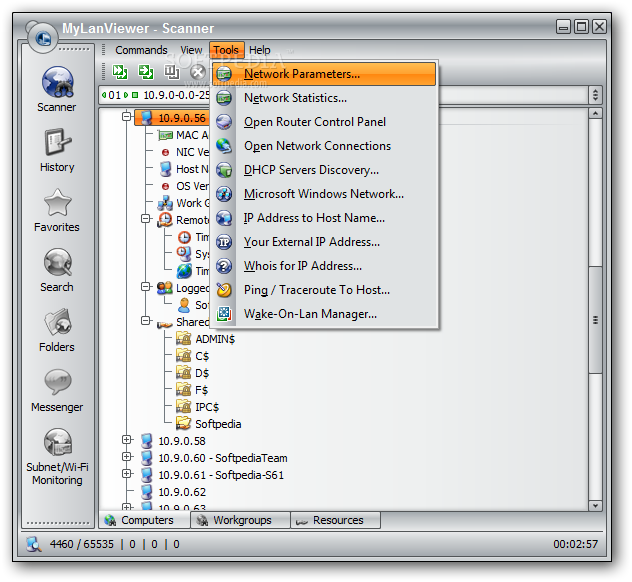Collapse the Shared resources node

tap(146, 321)
